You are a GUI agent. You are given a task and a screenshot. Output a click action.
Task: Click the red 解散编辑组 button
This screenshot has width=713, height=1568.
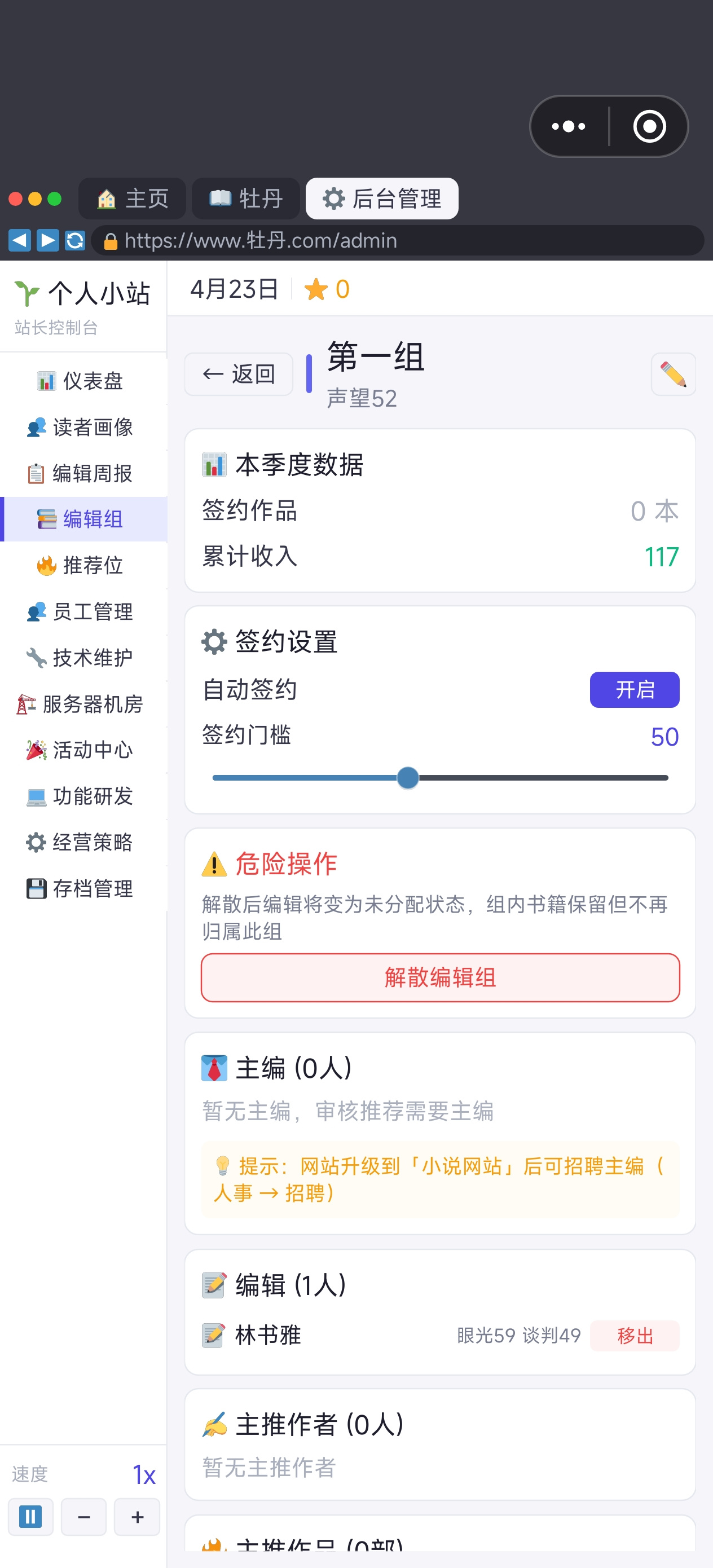(x=440, y=977)
